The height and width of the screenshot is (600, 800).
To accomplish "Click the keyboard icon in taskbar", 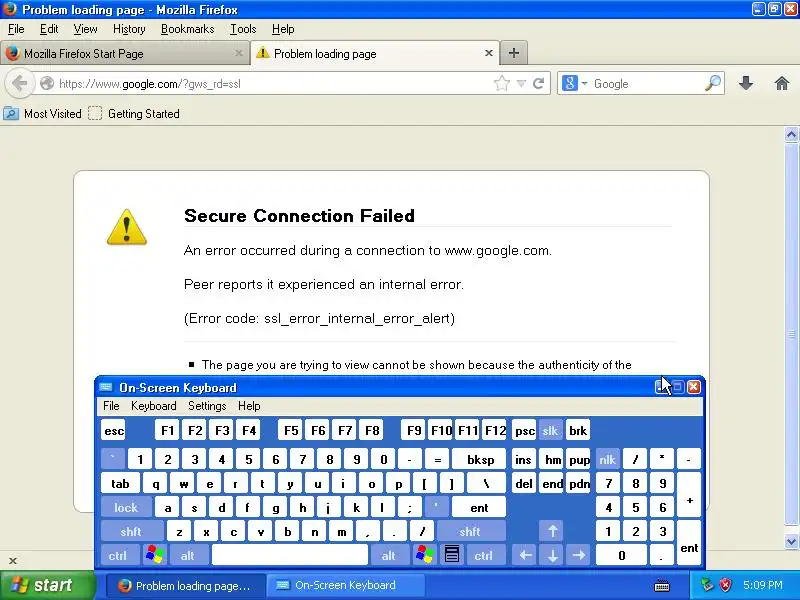I will coord(662,585).
